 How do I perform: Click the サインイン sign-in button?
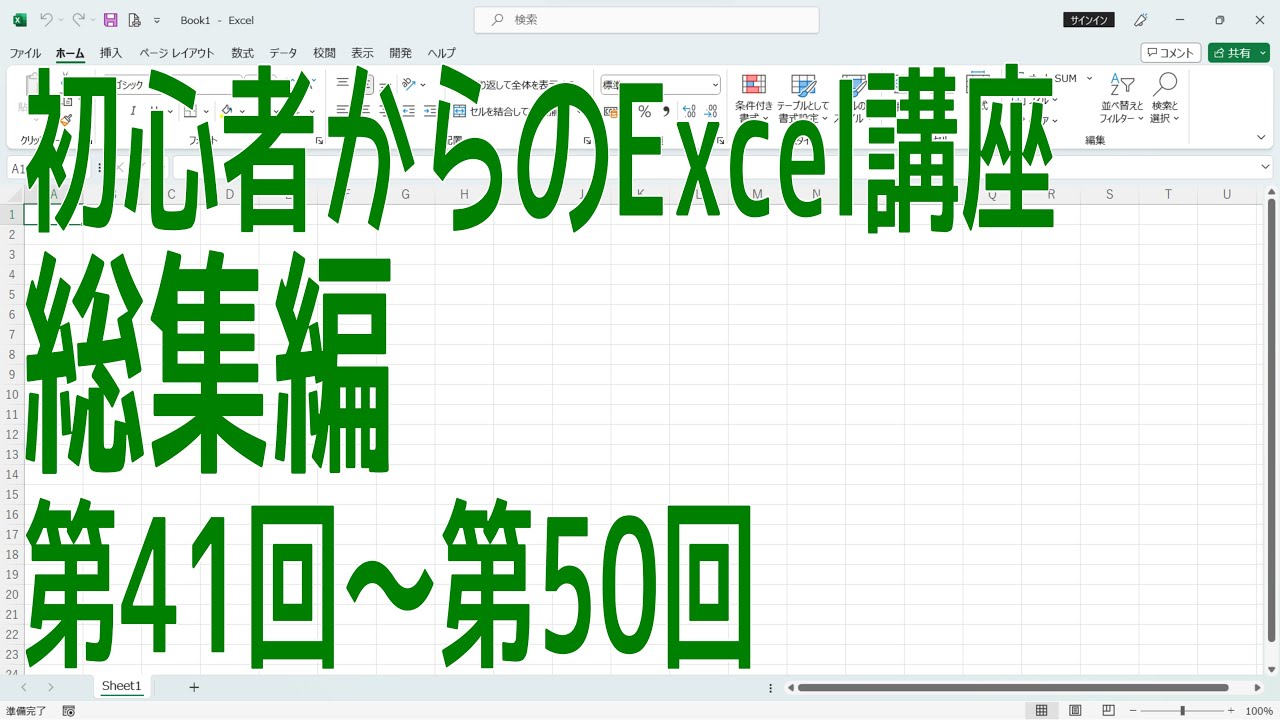pos(1089,20)
